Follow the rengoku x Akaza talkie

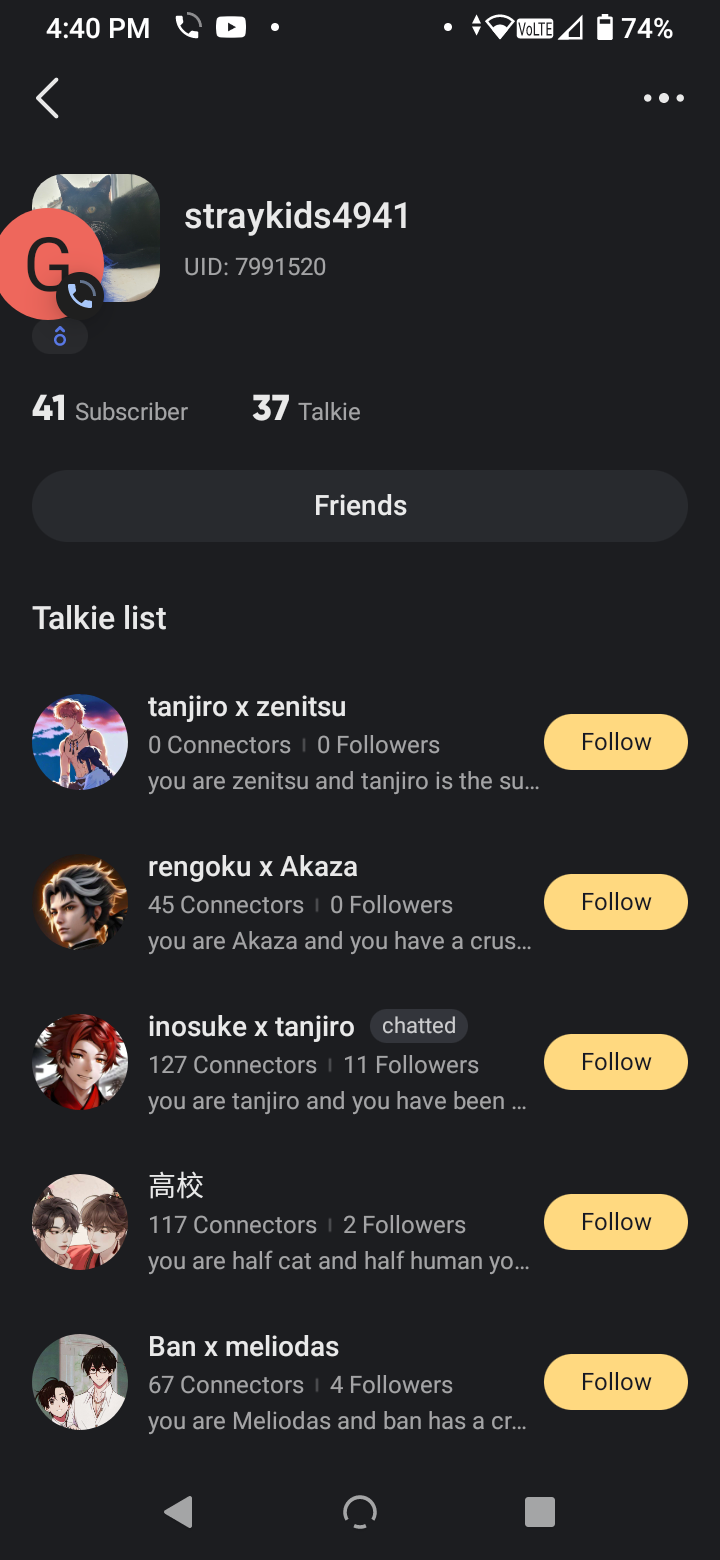click(616, 902)
